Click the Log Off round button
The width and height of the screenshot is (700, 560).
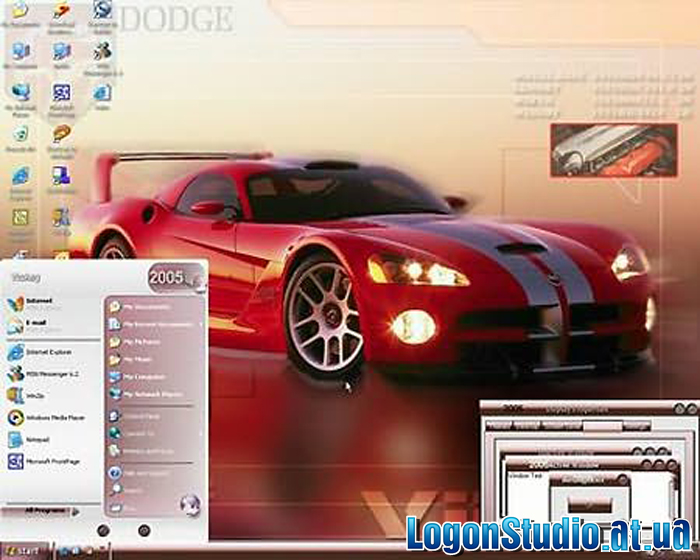click(103, 531)
